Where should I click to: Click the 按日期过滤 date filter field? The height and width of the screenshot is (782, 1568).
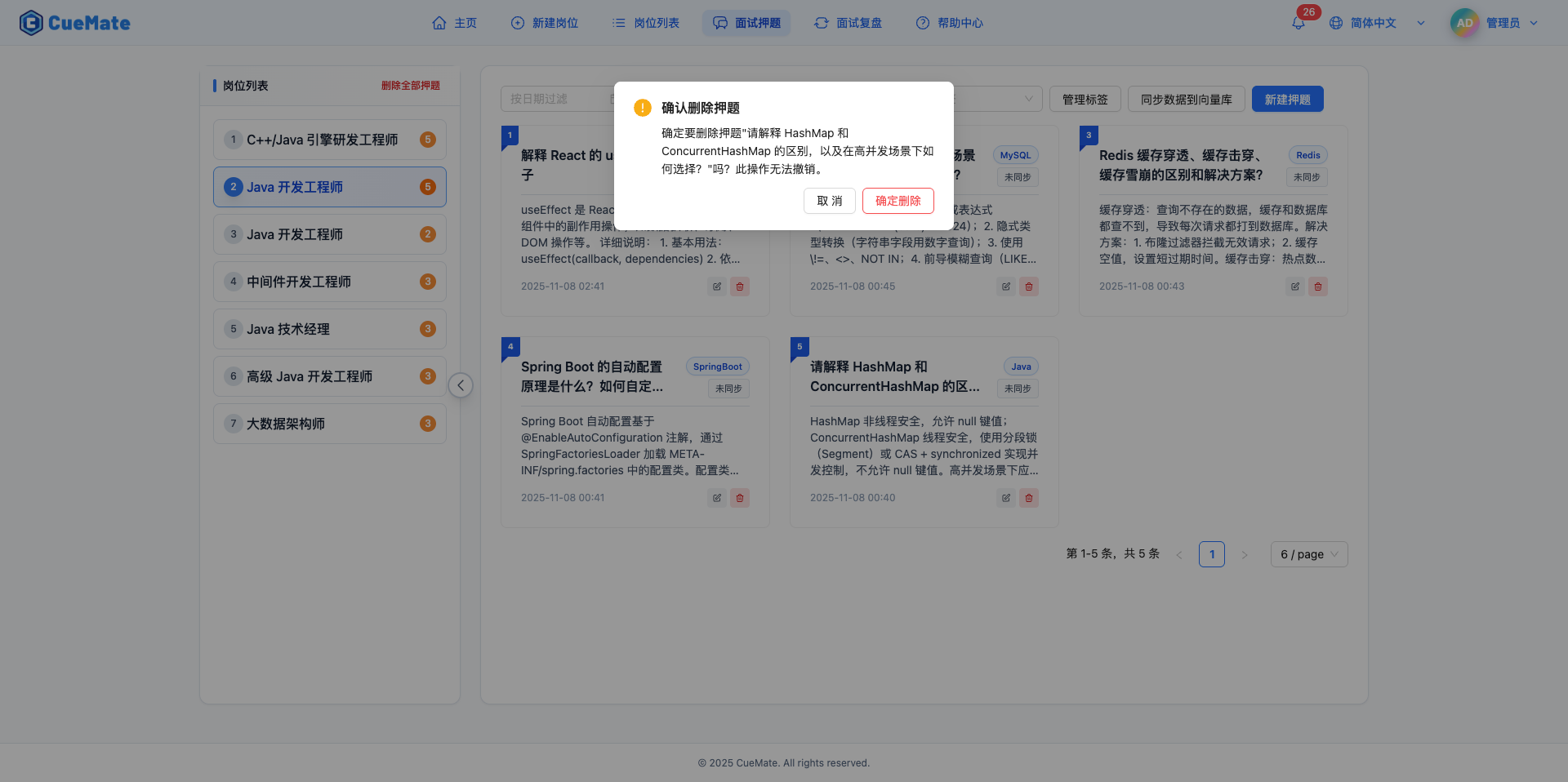point(555,99)
